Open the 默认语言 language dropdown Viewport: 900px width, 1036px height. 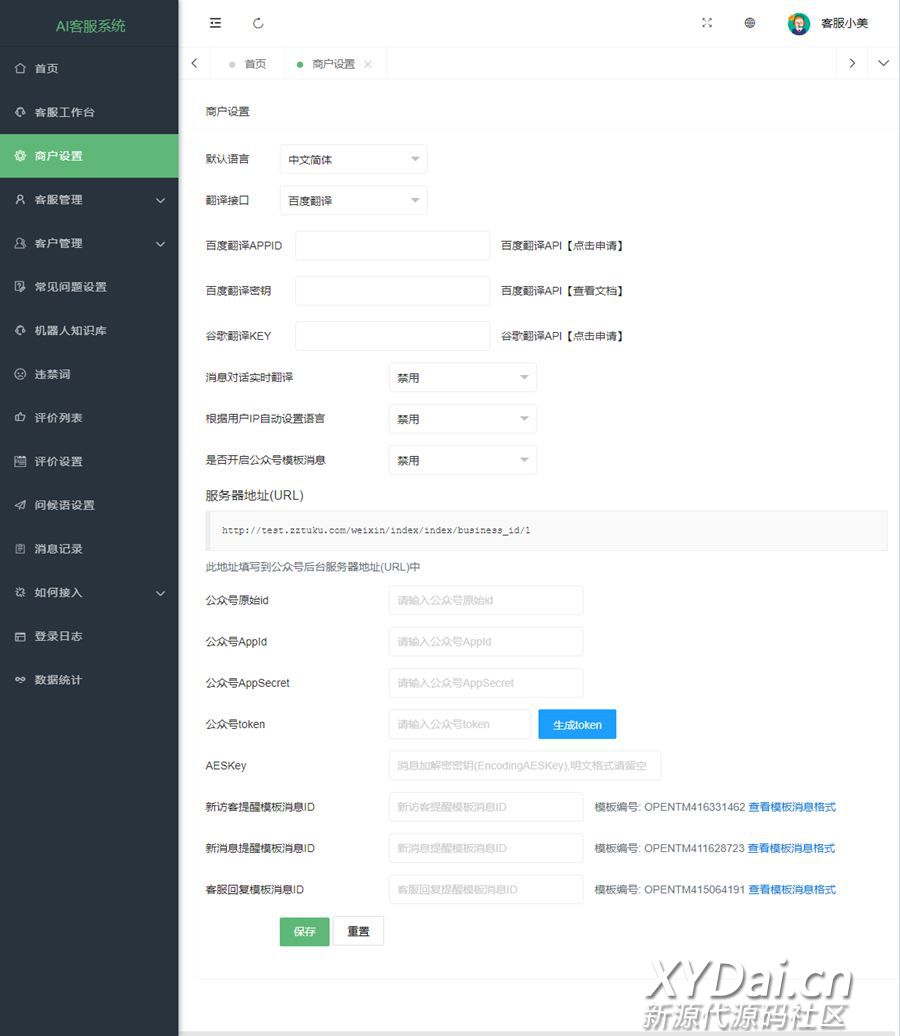point(353,158)
